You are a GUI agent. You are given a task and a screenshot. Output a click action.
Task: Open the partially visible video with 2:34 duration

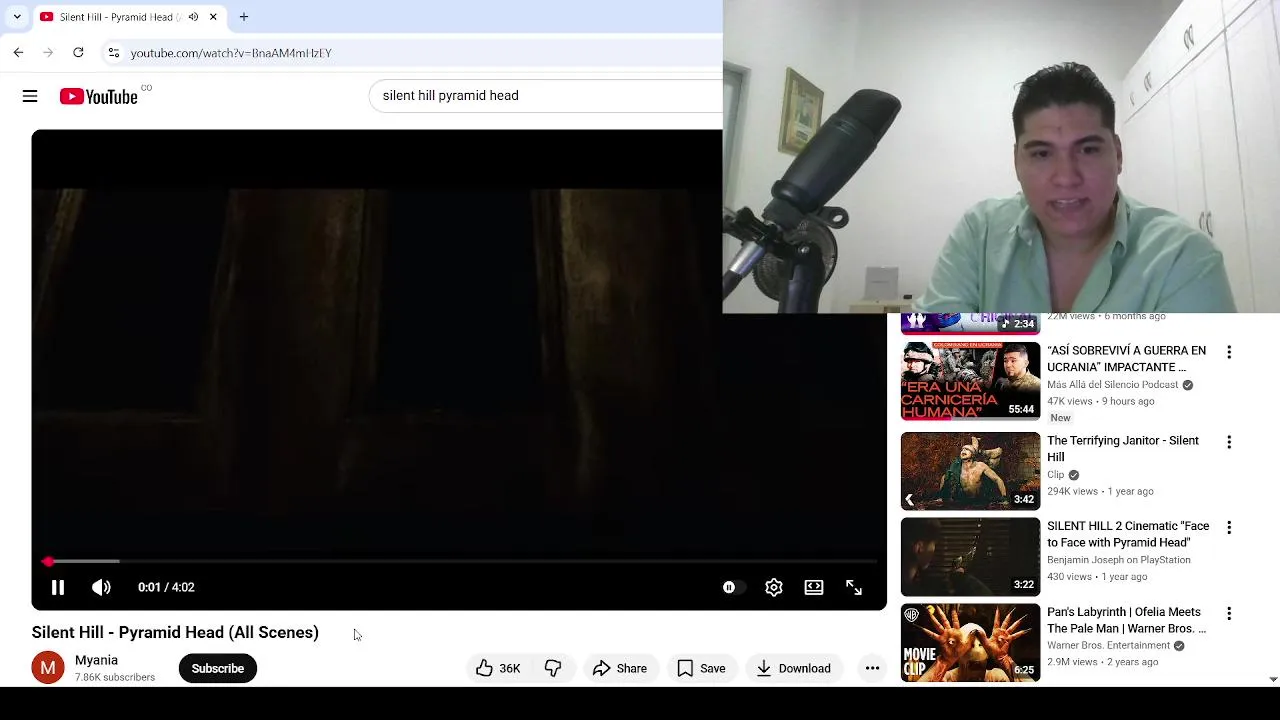(x=970, y=323)
